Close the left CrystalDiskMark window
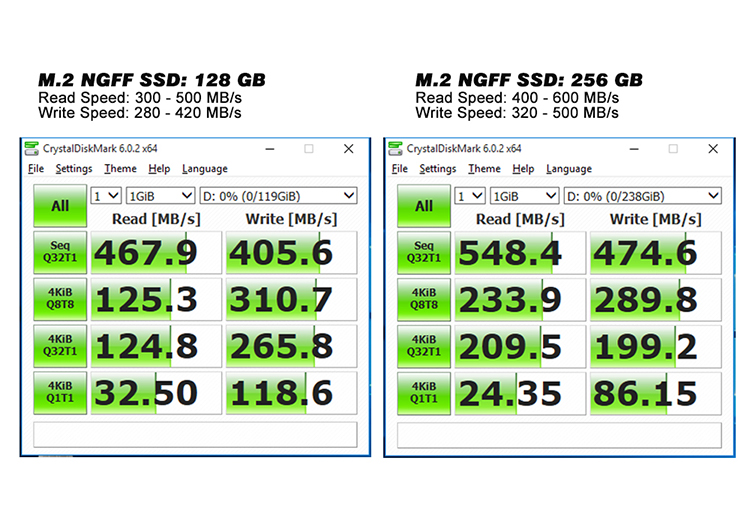Image resolution: width=750 pixels, height=527 pixels. [349, 149]
